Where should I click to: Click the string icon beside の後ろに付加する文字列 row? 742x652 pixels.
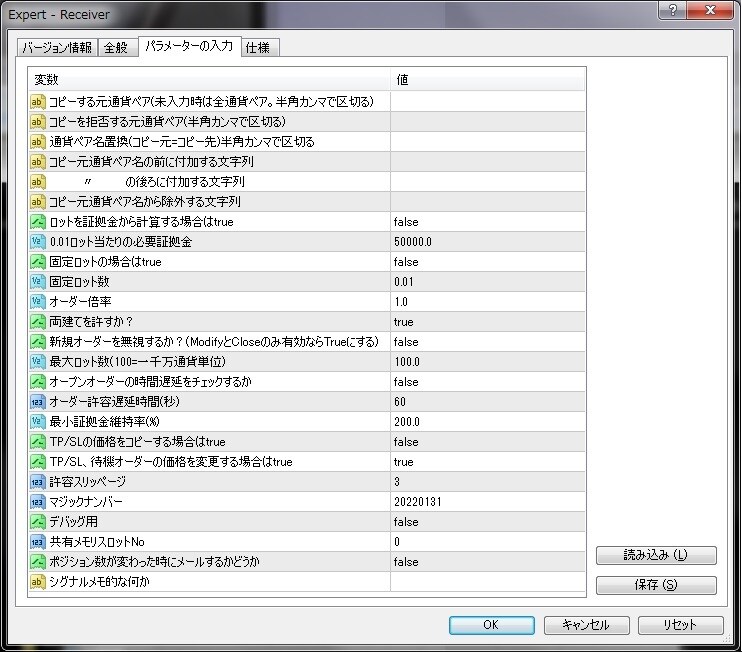tap(37, 182)
